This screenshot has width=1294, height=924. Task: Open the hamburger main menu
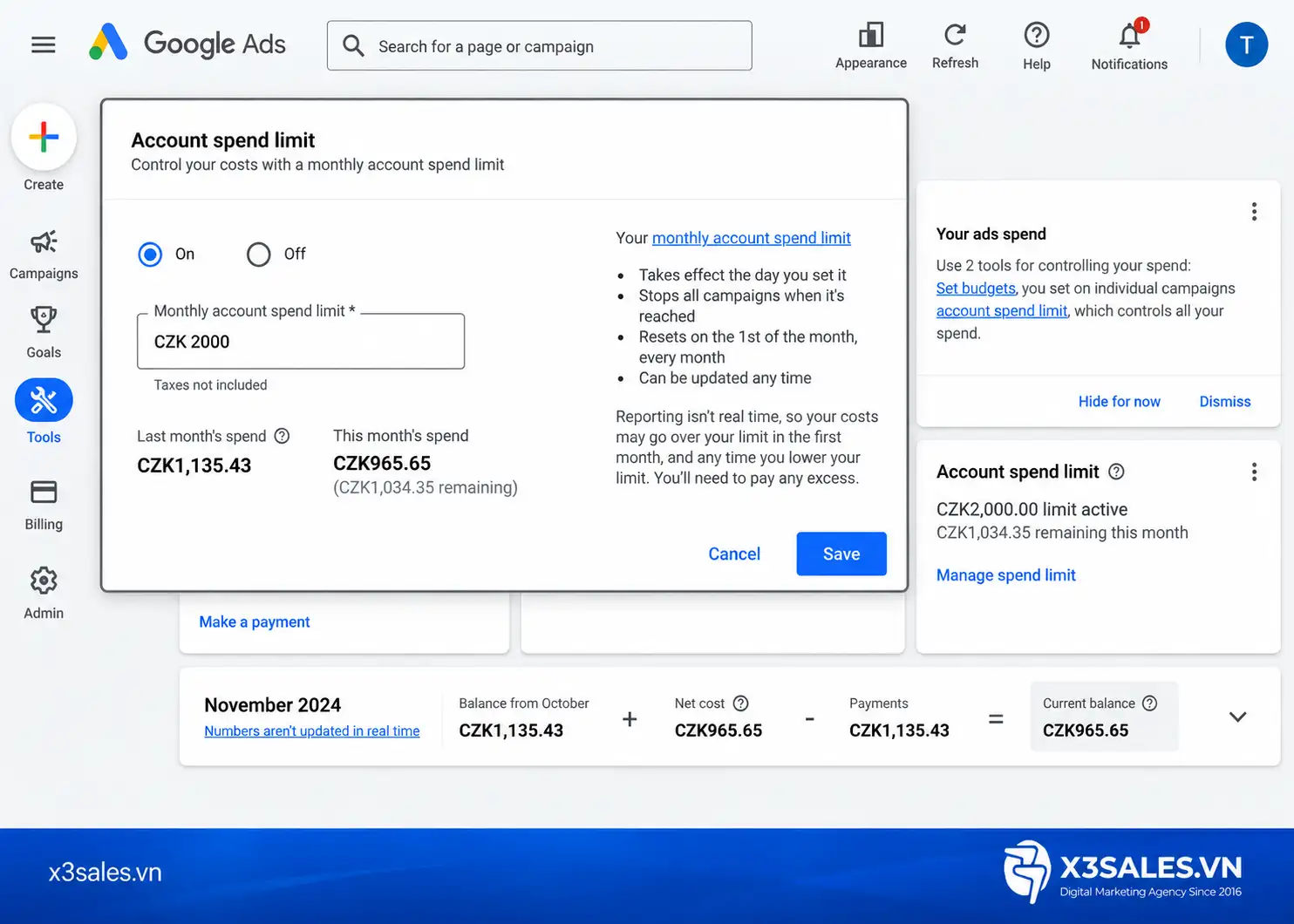coord(44,44)
